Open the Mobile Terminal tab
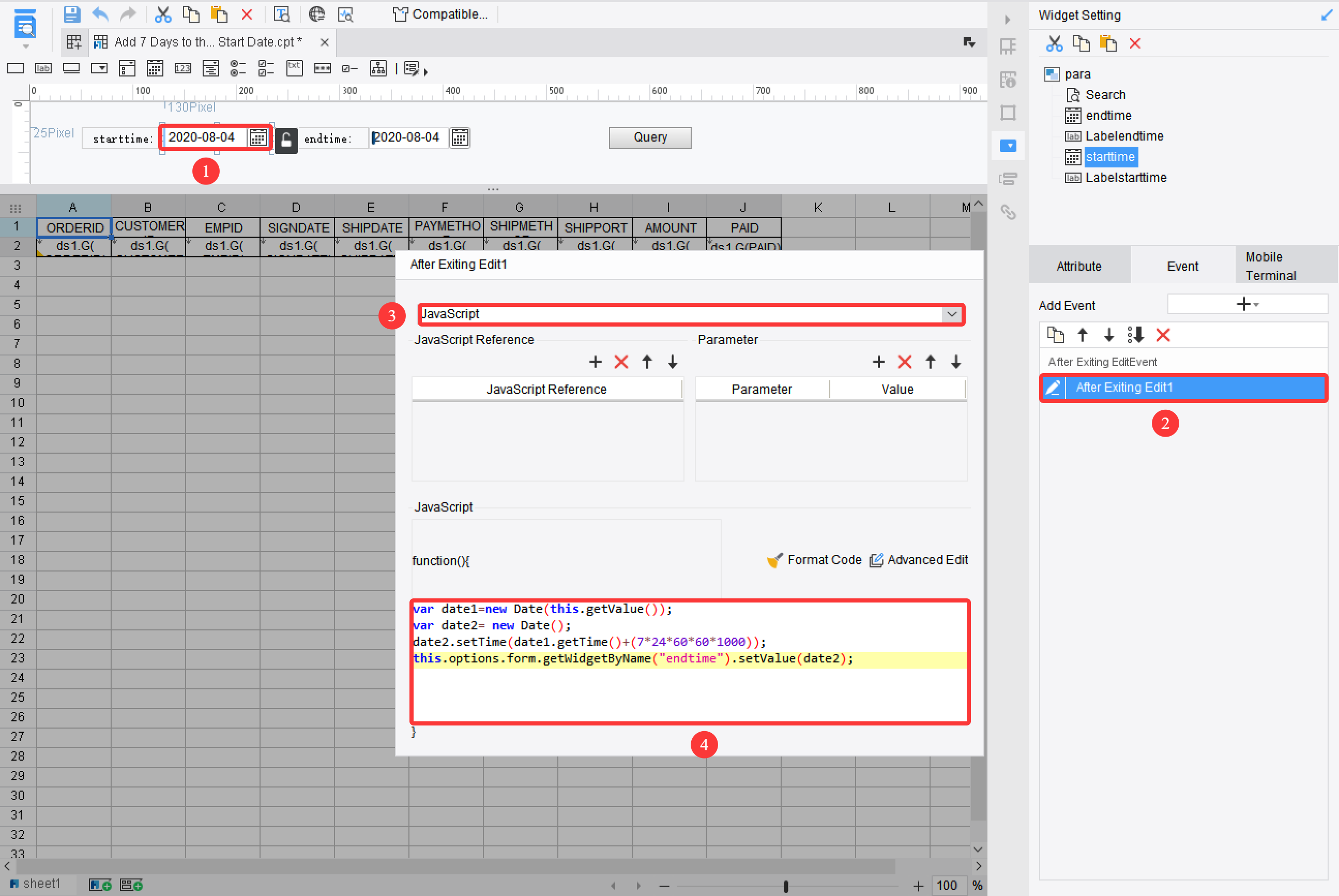Screen dimensions: 1339x896 pos(1270,265)
